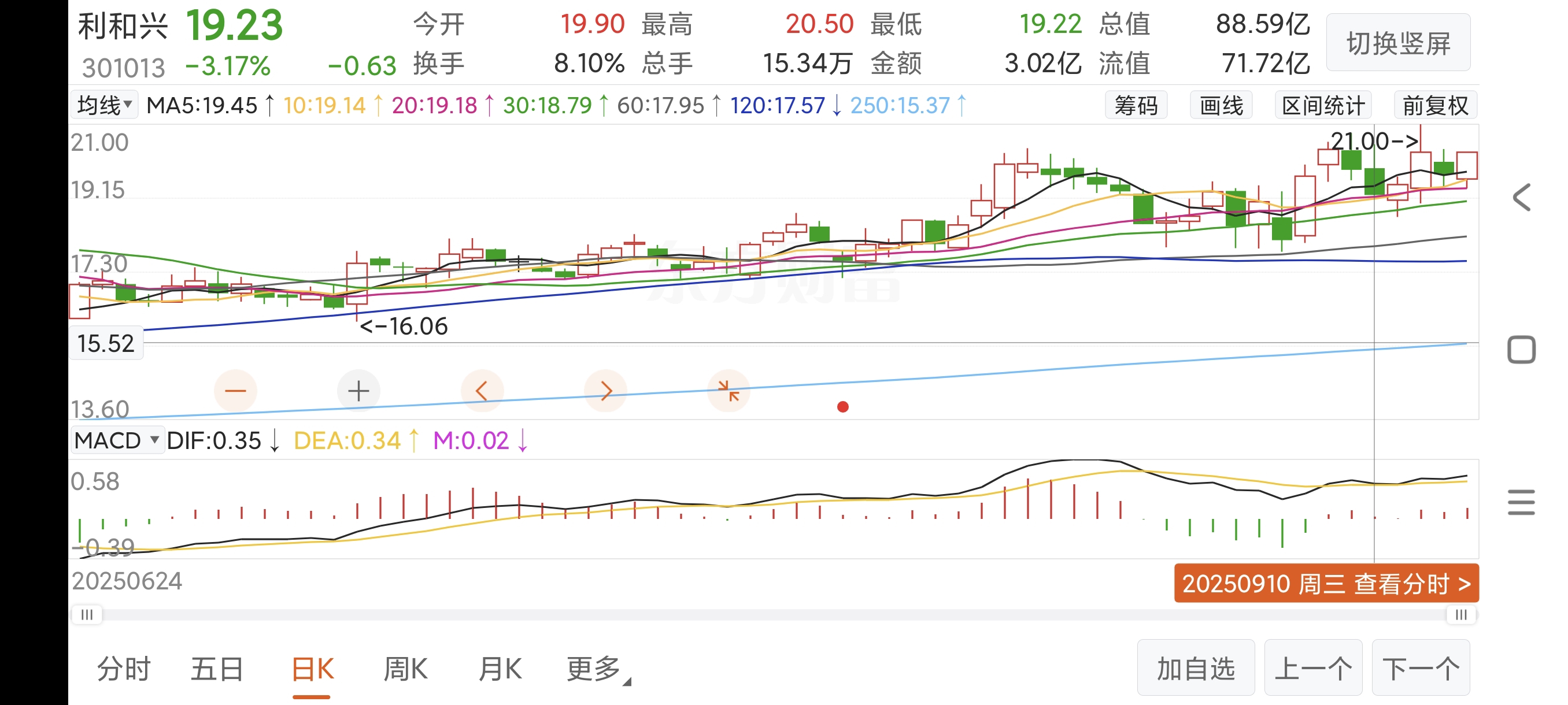Viewport: 1568px width, 705px height.
Task: Tap Android recent-apps menu icon
Action: tap(1521, 502)
